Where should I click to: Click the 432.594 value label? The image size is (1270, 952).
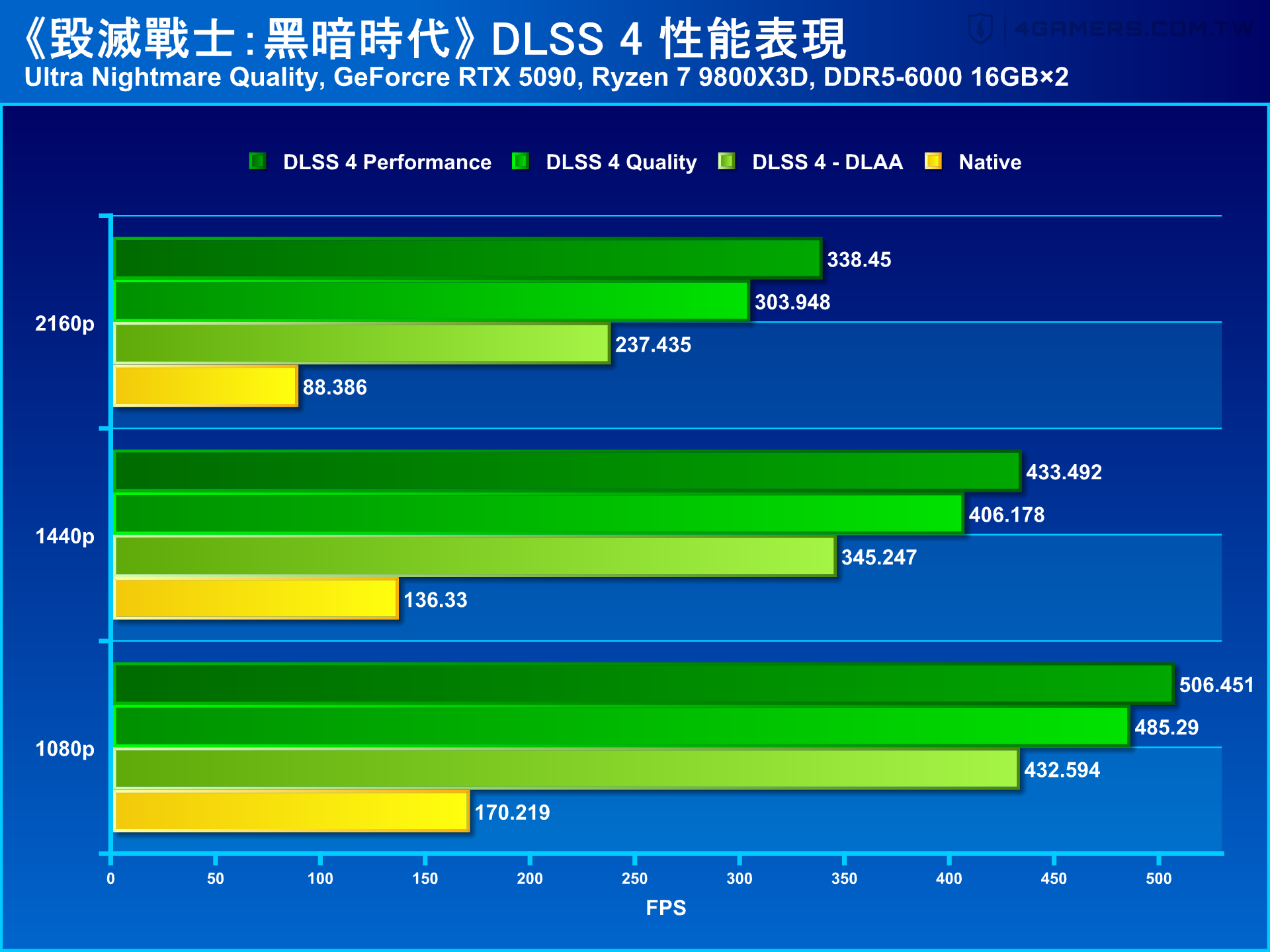point(1062,770)
